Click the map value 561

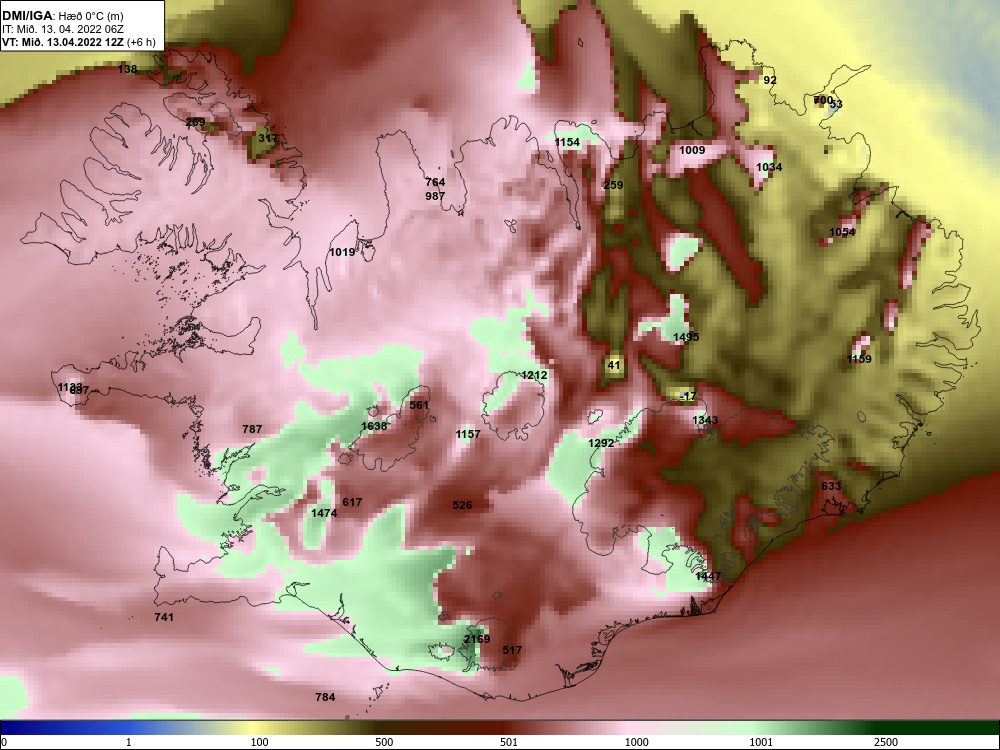click(x=420, y=405)
